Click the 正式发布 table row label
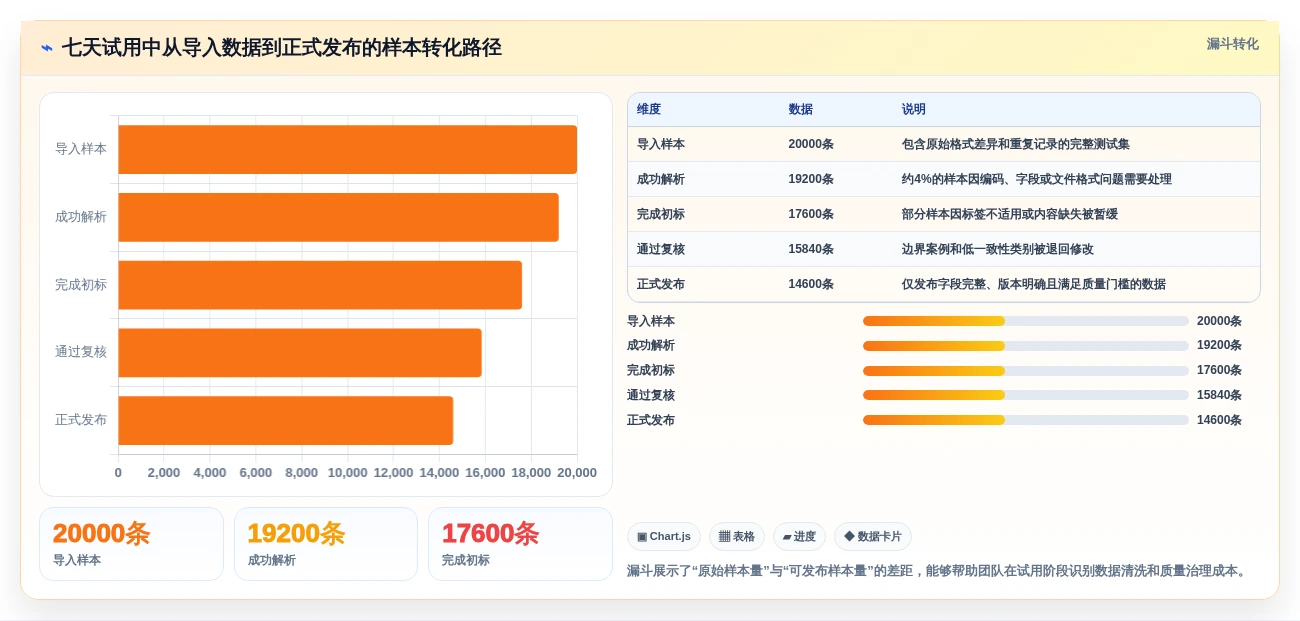 tap(661, 284)
